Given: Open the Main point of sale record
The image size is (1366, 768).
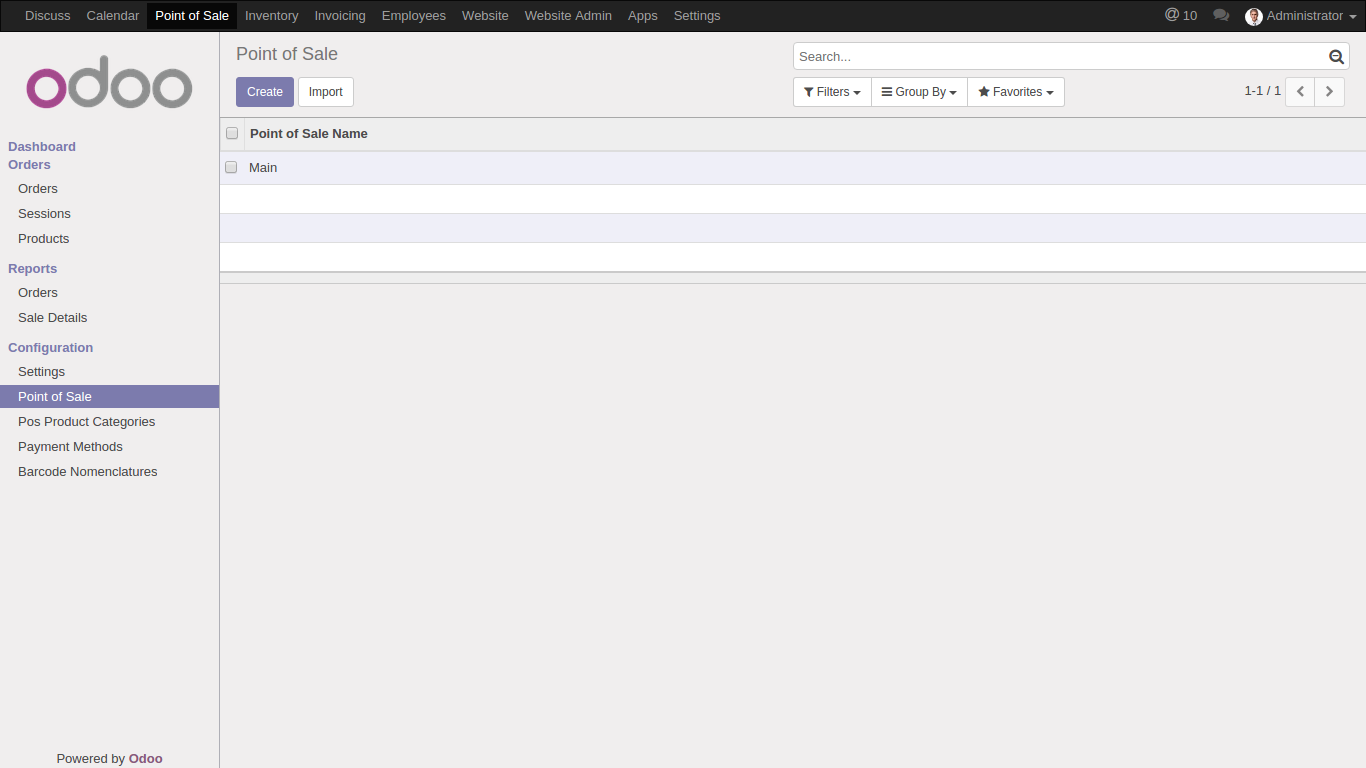Looking at the screenshot, I should coord(263,168).
